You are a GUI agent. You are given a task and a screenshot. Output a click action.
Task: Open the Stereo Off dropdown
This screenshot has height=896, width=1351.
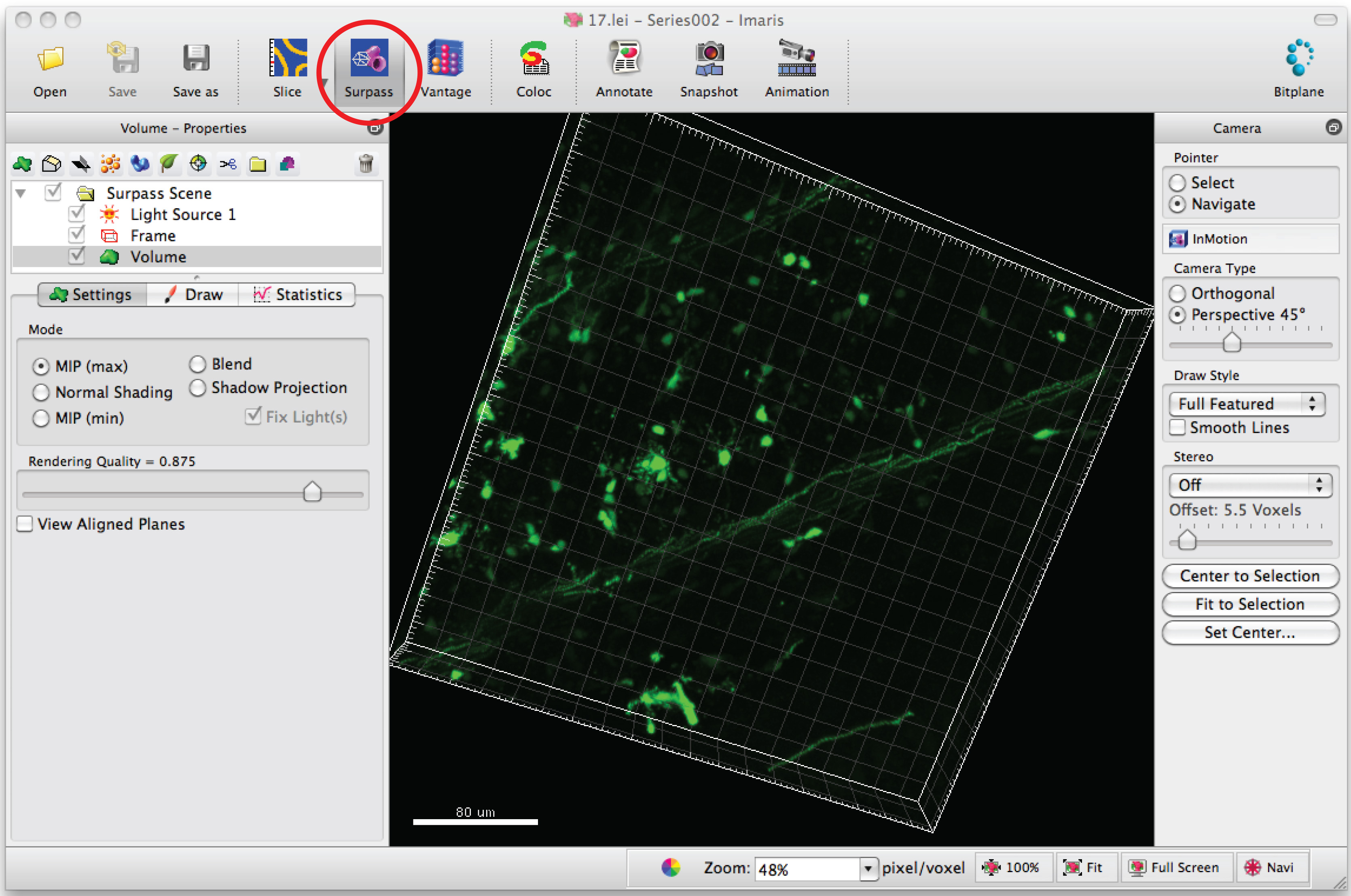1250,485
